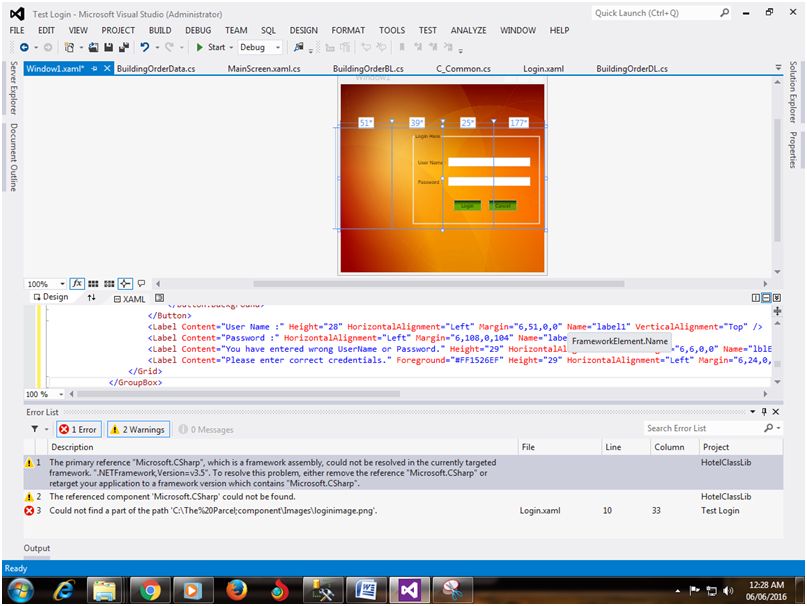Click the Navigate Backward icon
This screenshot has width=807, height=606.
point(24,47)
